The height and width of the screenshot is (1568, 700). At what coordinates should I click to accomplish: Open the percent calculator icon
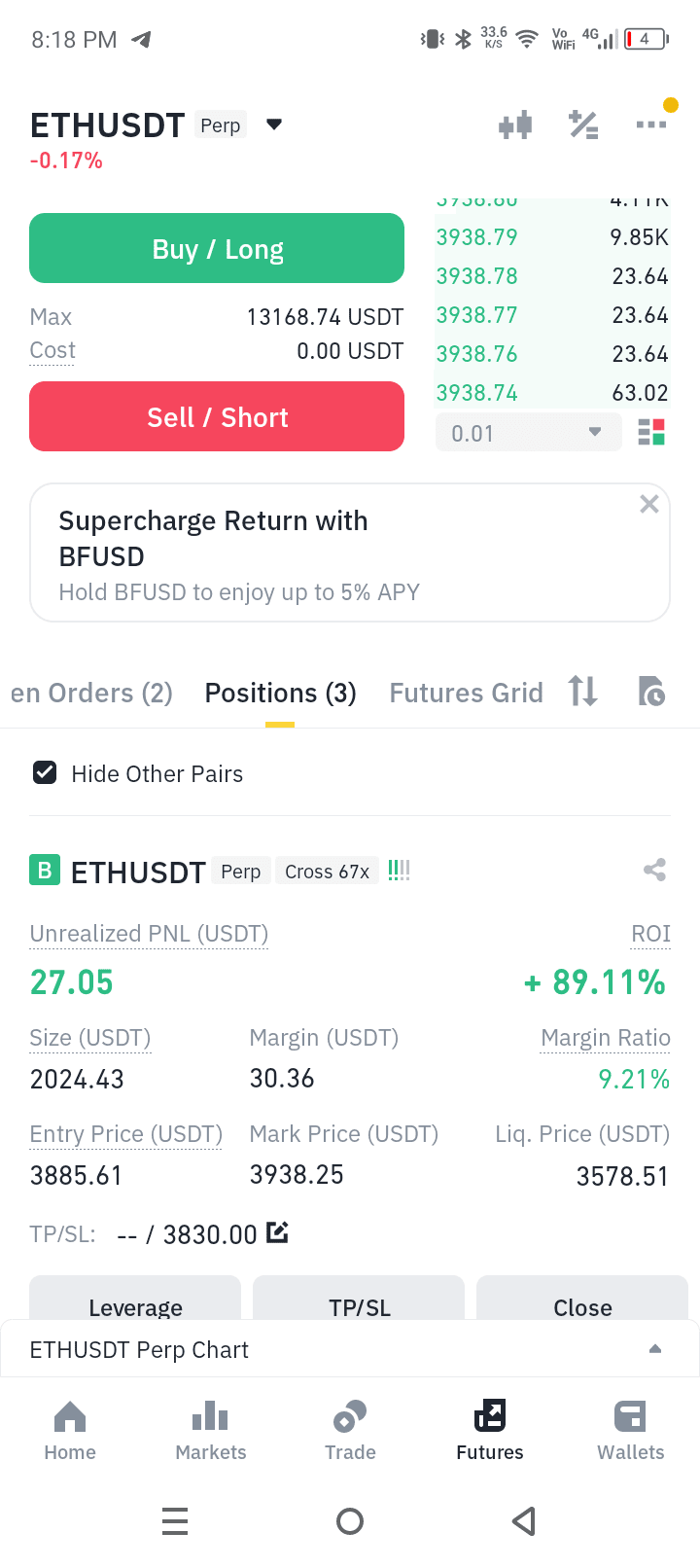tap(583, 125)
